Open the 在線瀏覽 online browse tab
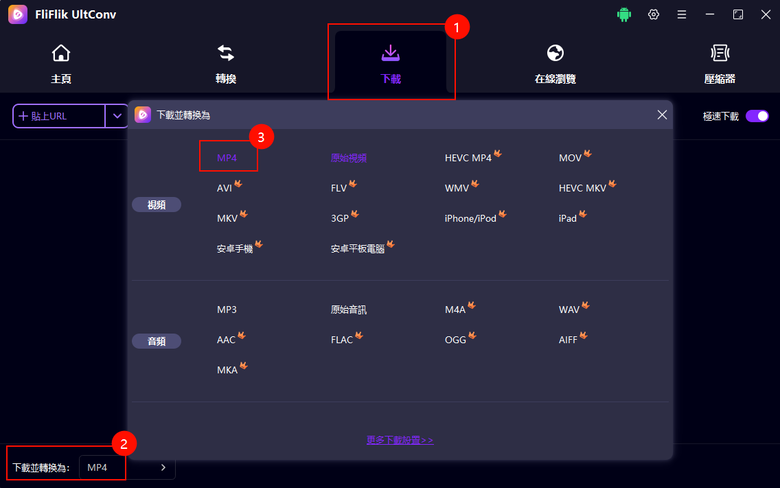 click(555, 65)
